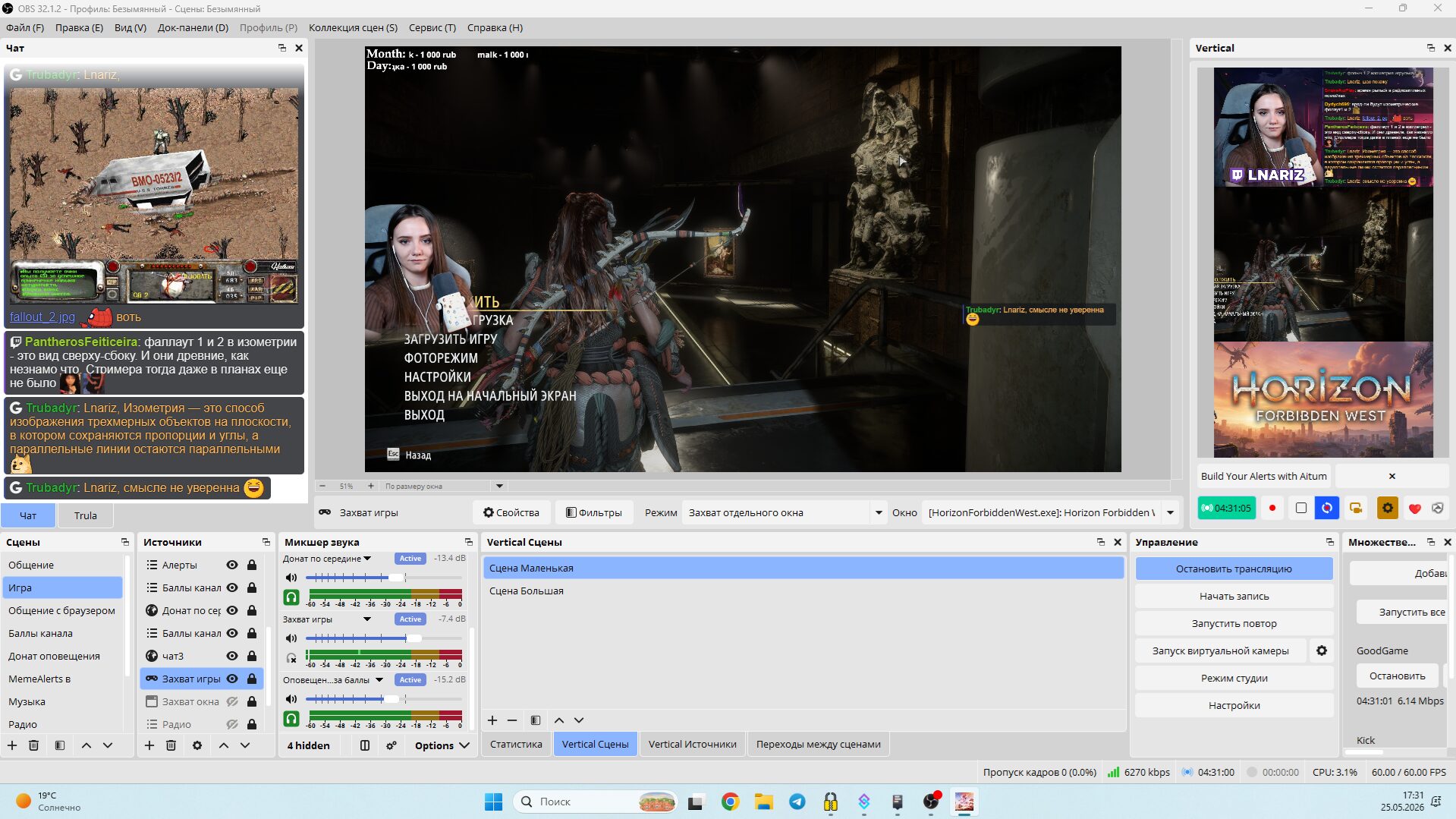Open the Windows Start menu
Viewport: 1456px width, 819px height.
tap(494, 802)
